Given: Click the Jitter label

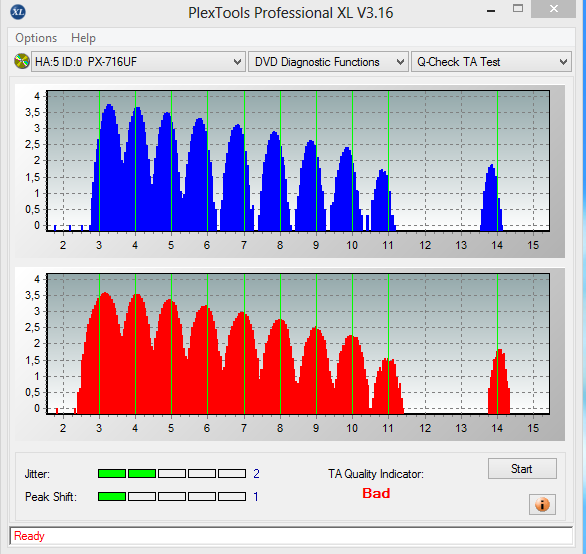Looking at the screenshot, I should (37, 474).
